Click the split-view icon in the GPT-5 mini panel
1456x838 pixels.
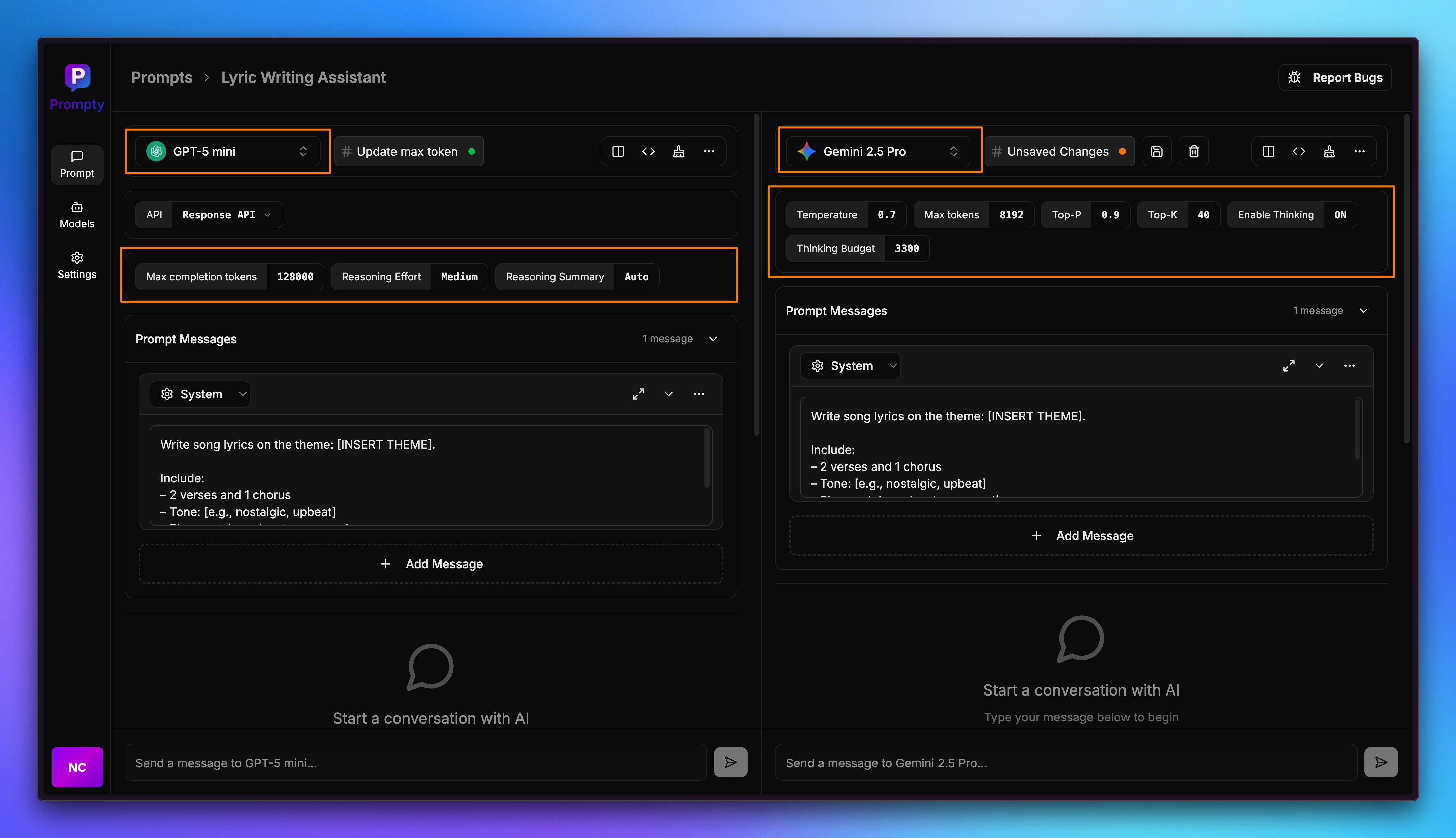(x=618, y=151)
